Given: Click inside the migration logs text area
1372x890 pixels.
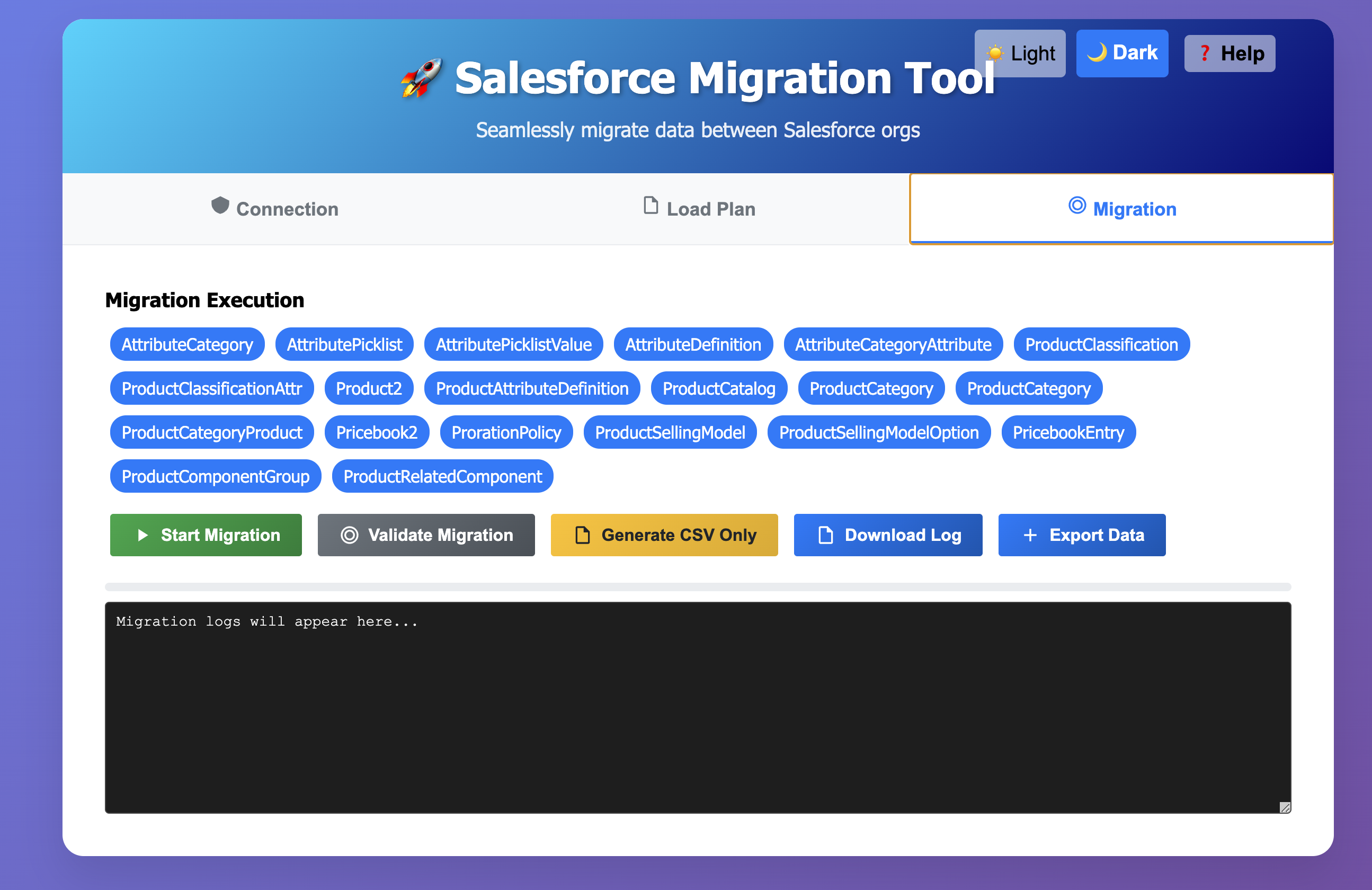Looking at the screenshot, I should tap(698, 708).
